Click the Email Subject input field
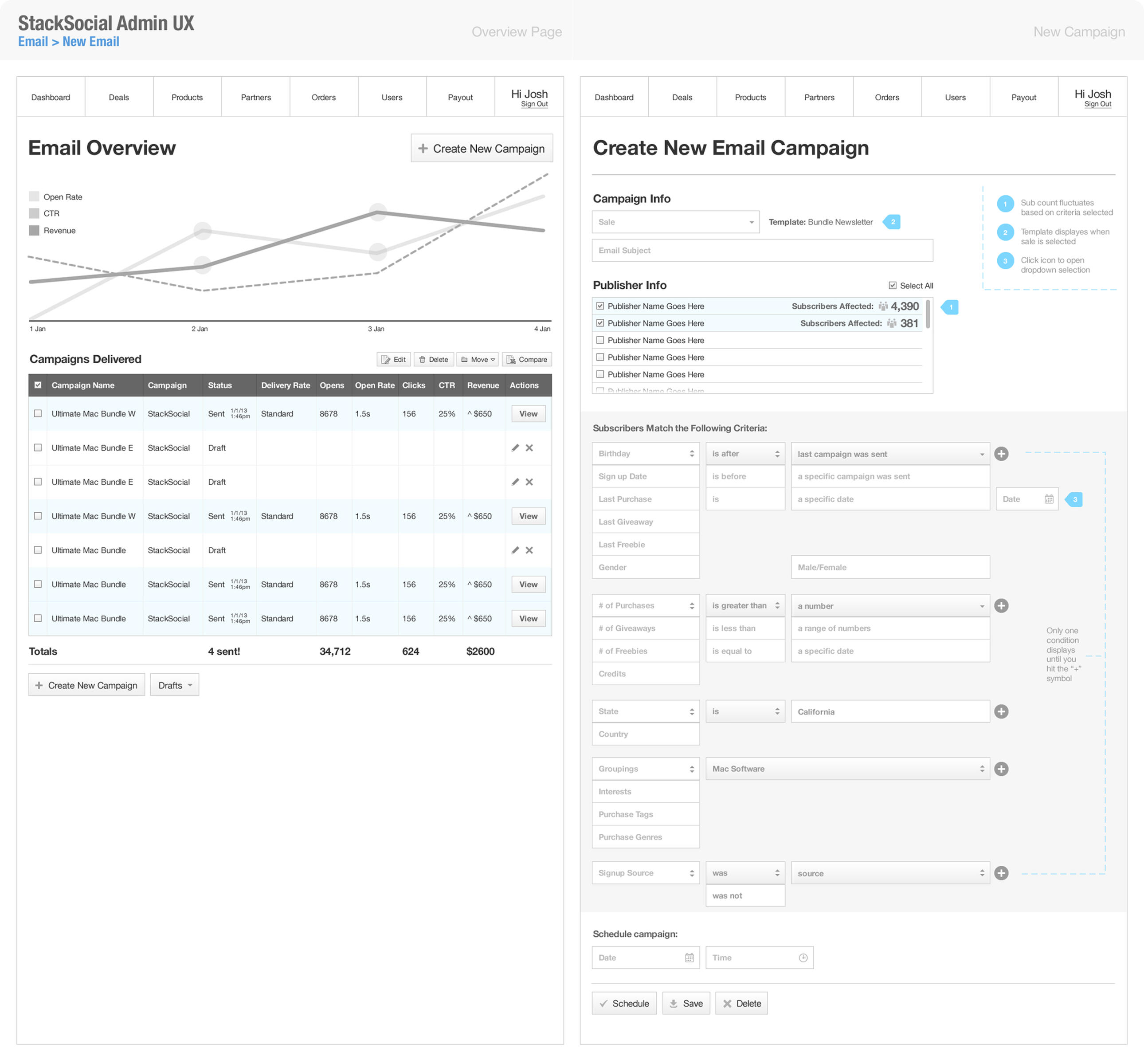This screenshot has height=1064, width=1144. click(x=763, y=250)
